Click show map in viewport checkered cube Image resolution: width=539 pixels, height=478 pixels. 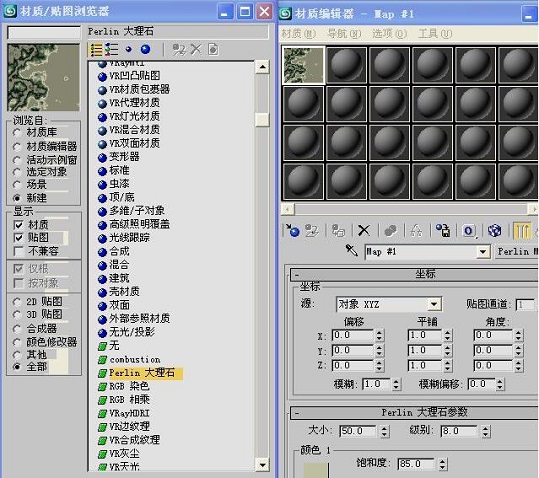point(494,231)
